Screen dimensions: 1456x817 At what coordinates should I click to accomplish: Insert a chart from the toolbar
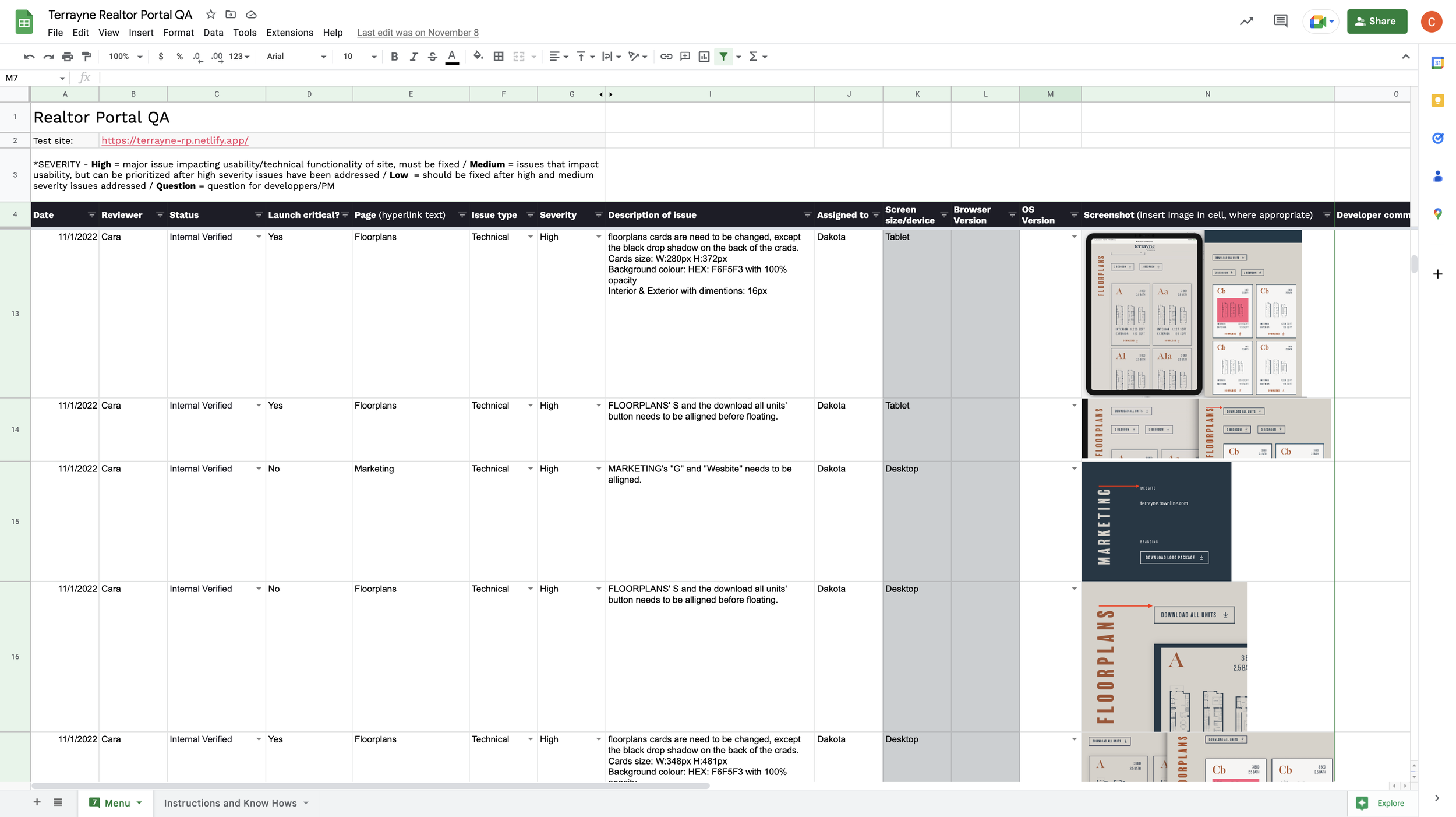(704, 57)
